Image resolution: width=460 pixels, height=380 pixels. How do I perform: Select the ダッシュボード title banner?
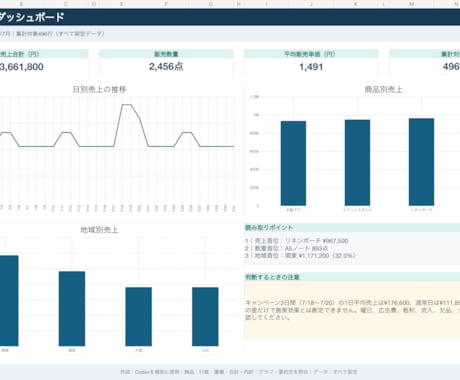pos(230,17)
